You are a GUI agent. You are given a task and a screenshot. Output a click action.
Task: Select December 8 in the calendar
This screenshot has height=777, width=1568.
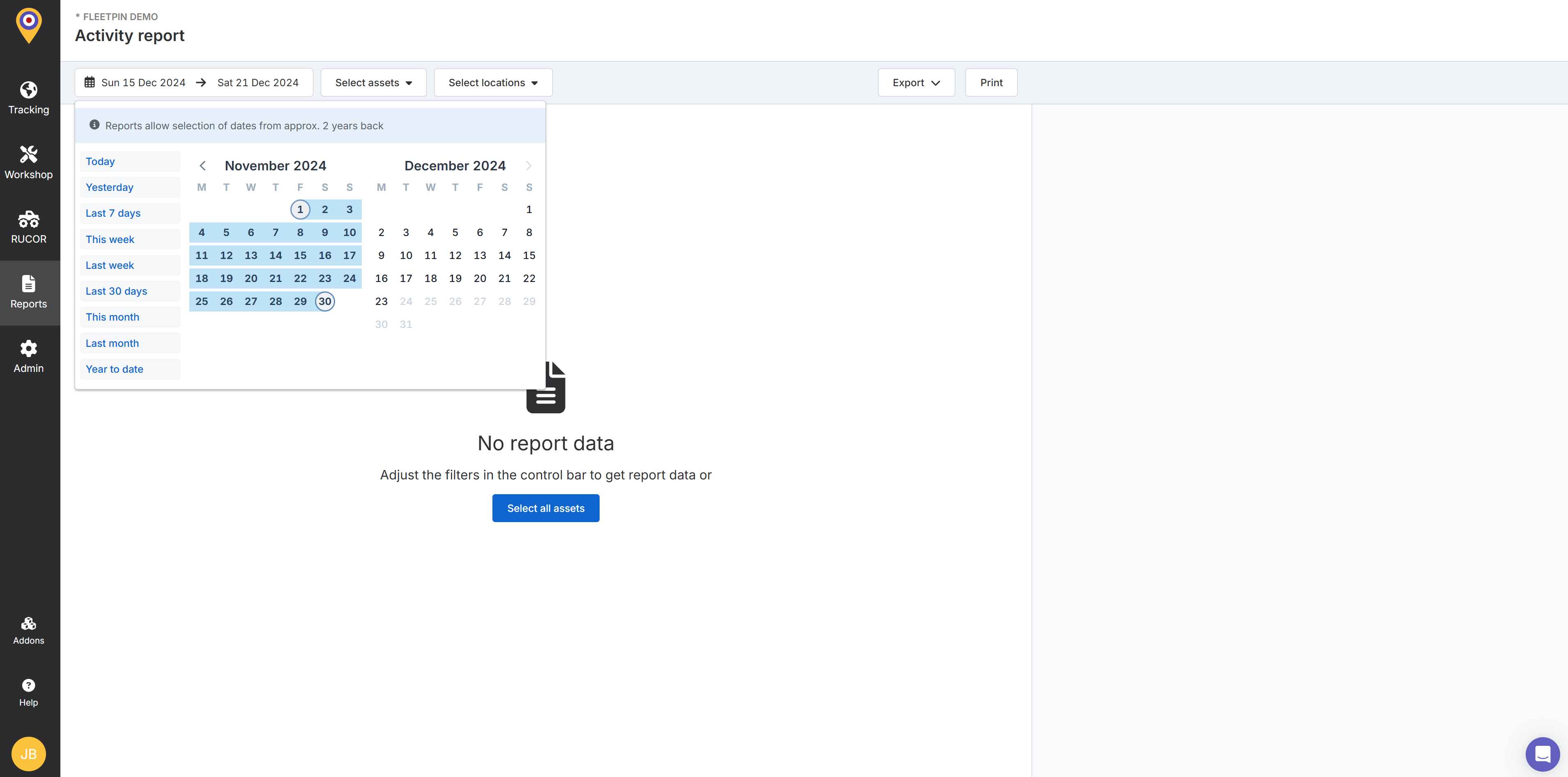(x=529, y=232)
